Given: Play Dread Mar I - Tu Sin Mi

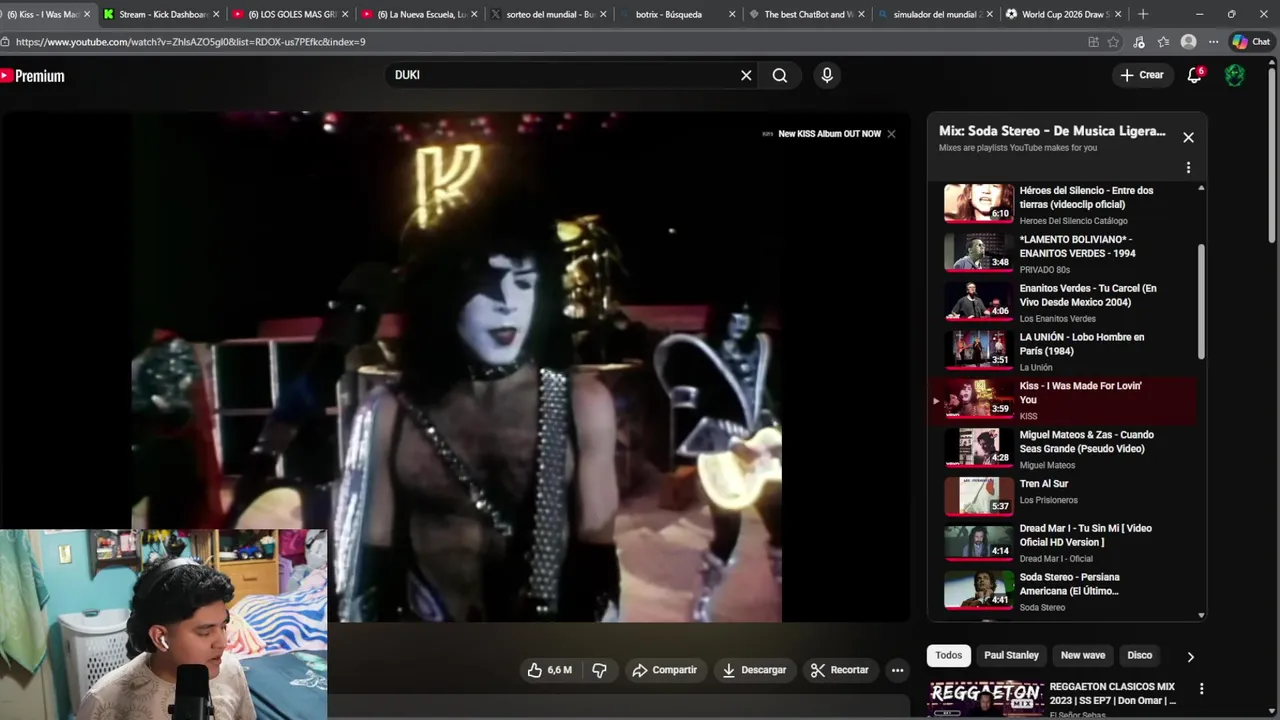Looking at the screenshot, I should tap(1062, 542).
